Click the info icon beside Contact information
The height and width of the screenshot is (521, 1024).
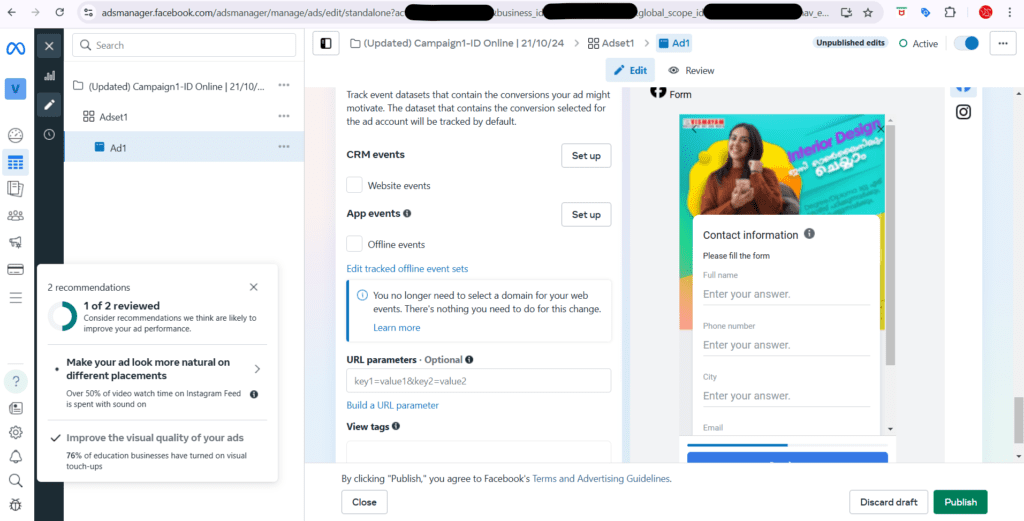point(809,233)
